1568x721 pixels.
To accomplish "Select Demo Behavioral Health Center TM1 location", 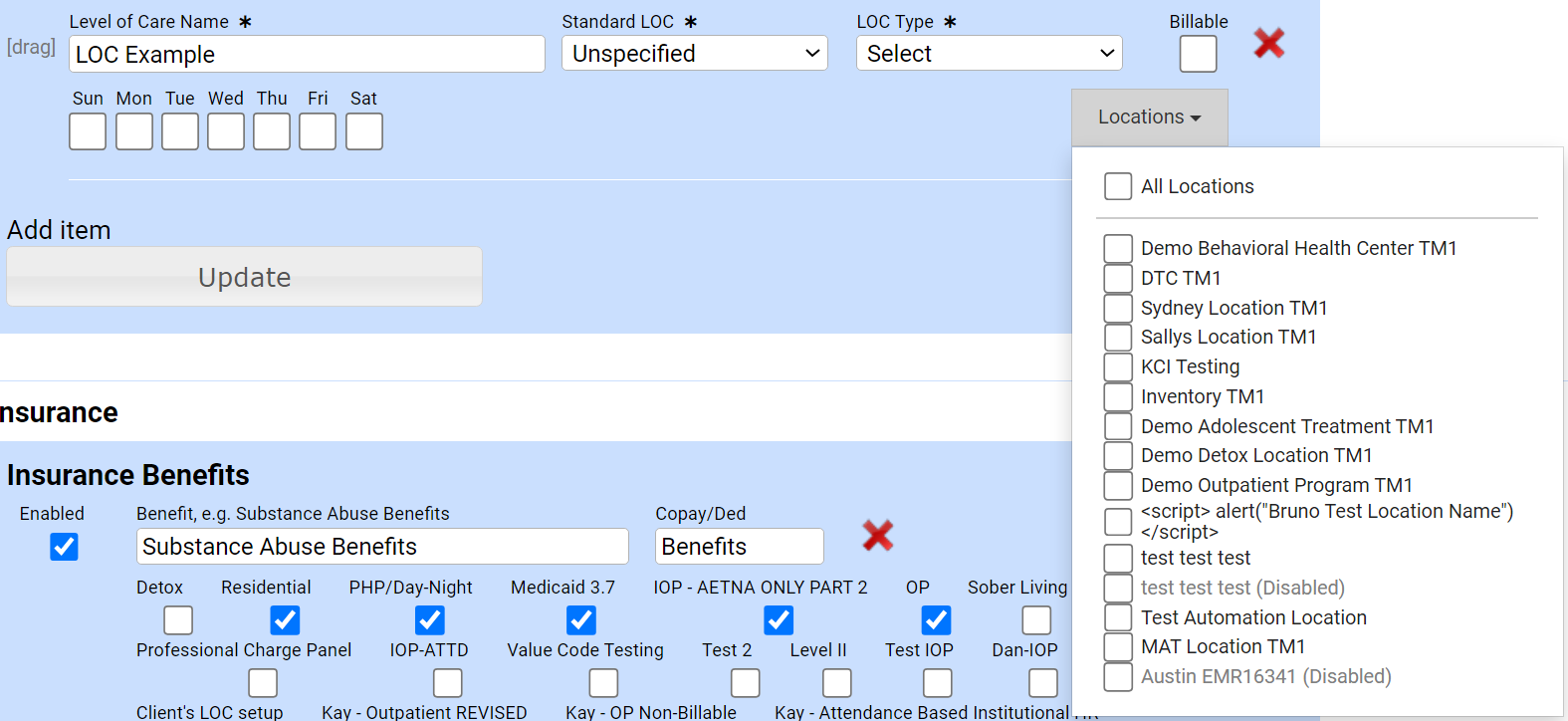I will 1118,248.
